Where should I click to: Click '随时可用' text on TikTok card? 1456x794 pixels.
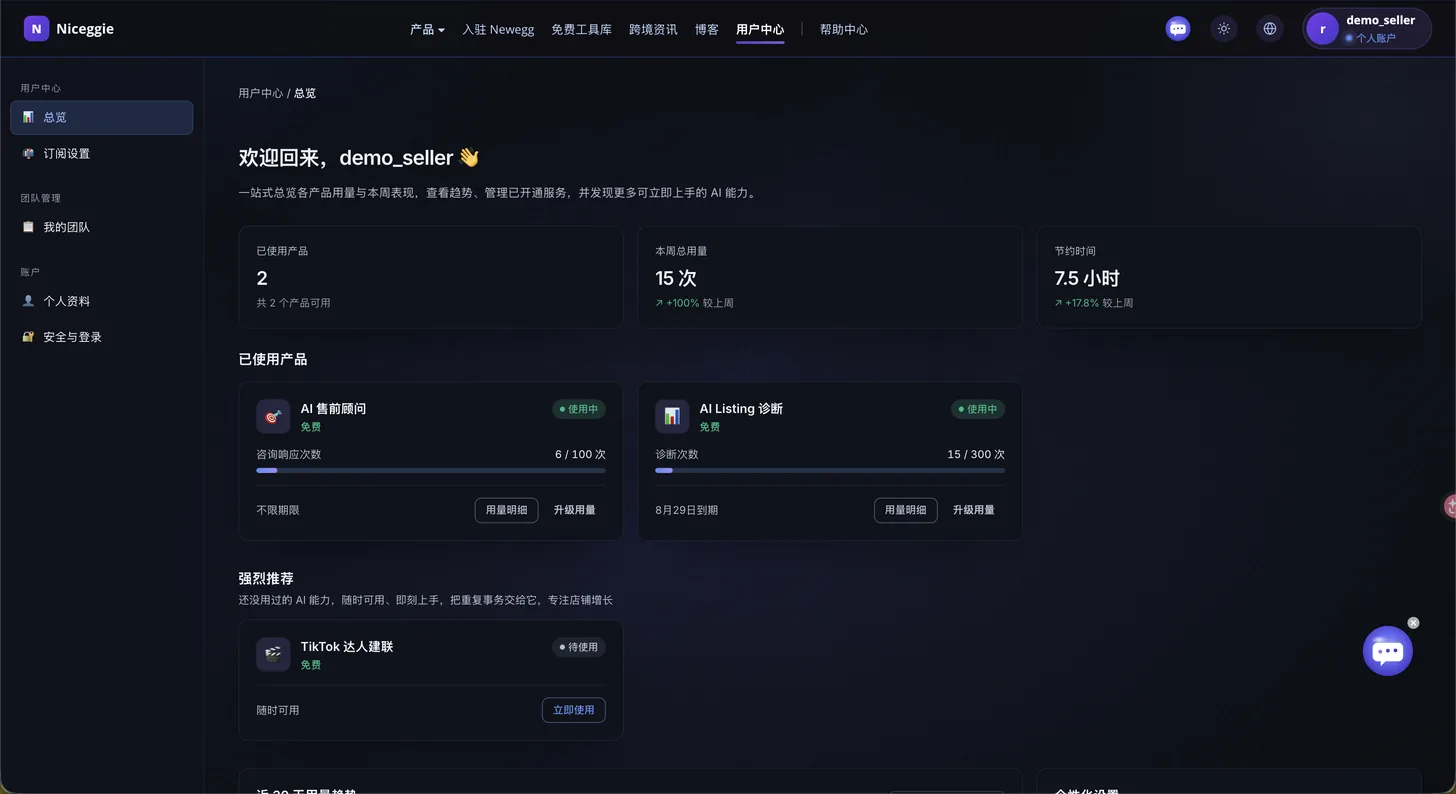[x=278, y=710]
